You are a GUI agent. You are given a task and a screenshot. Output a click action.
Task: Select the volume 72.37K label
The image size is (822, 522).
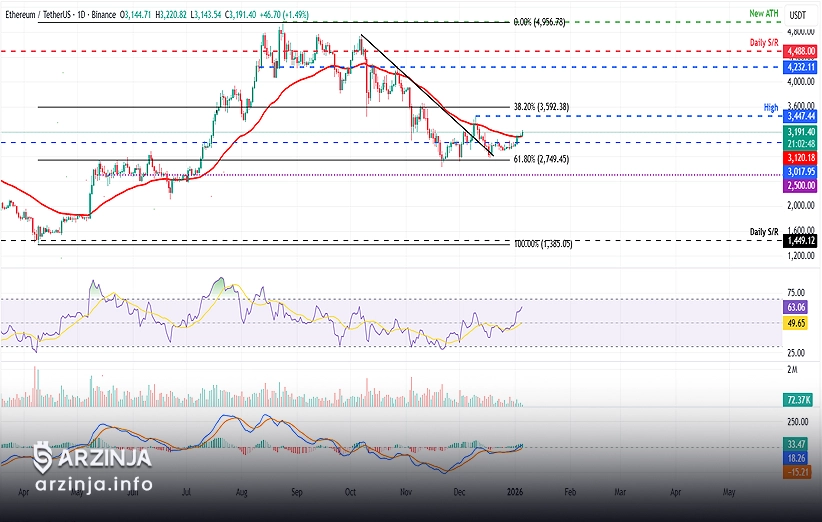pos(798,400)
